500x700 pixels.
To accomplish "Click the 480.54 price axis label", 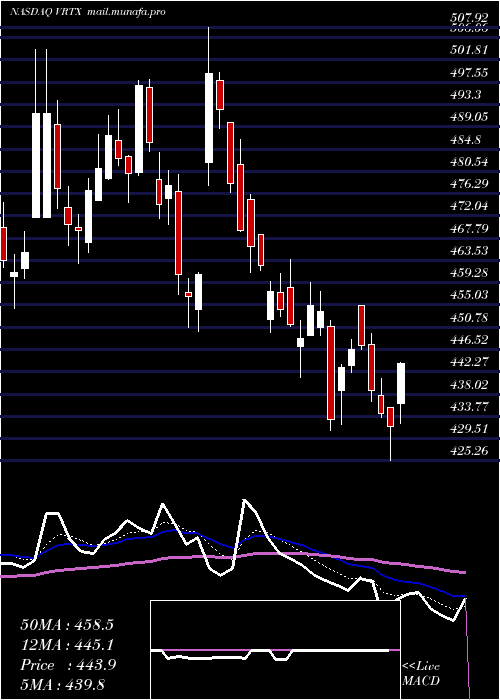I will click(x=469, y=162).
